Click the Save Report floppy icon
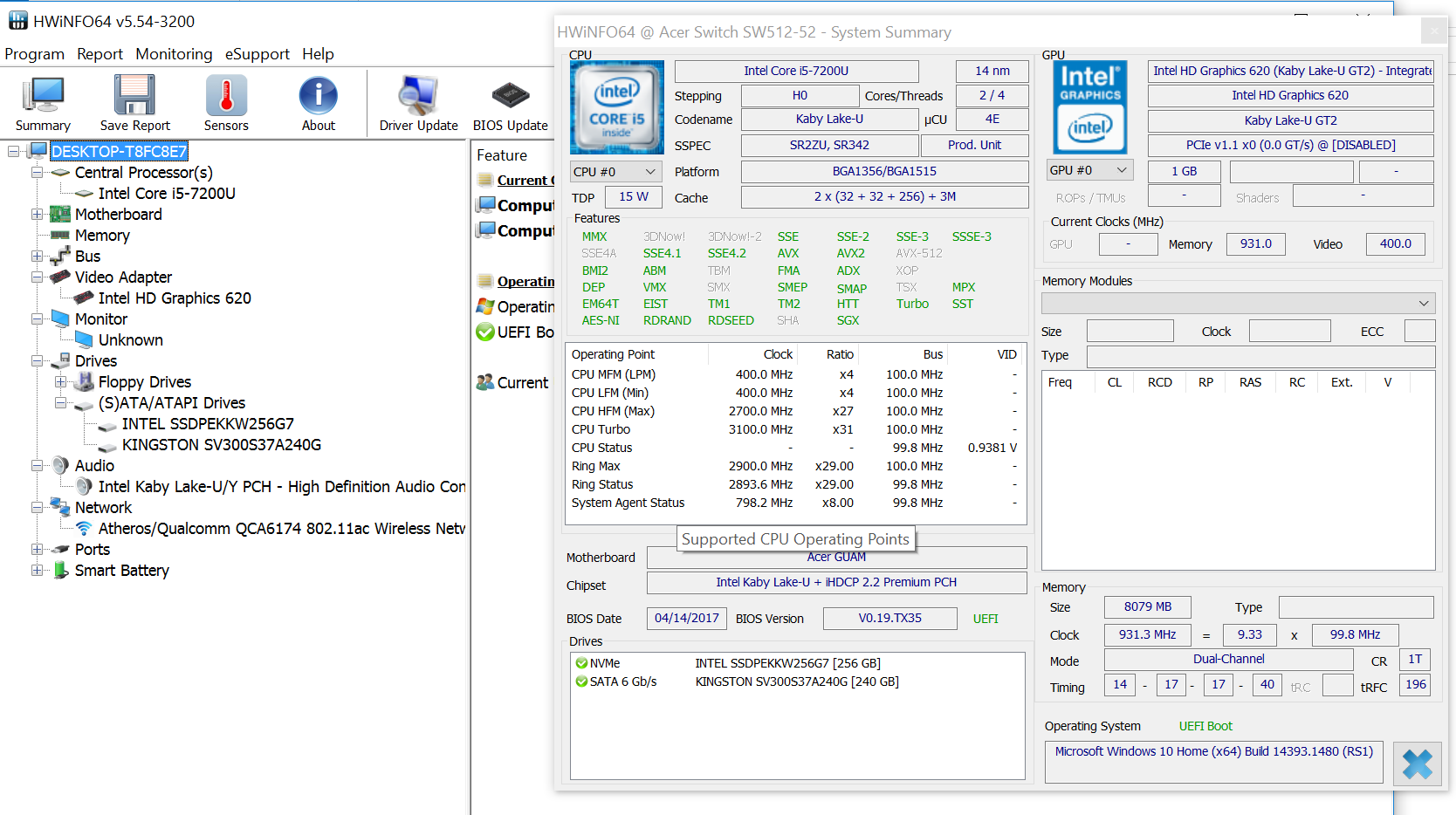 pyautogui.click(x=134, y=95)
